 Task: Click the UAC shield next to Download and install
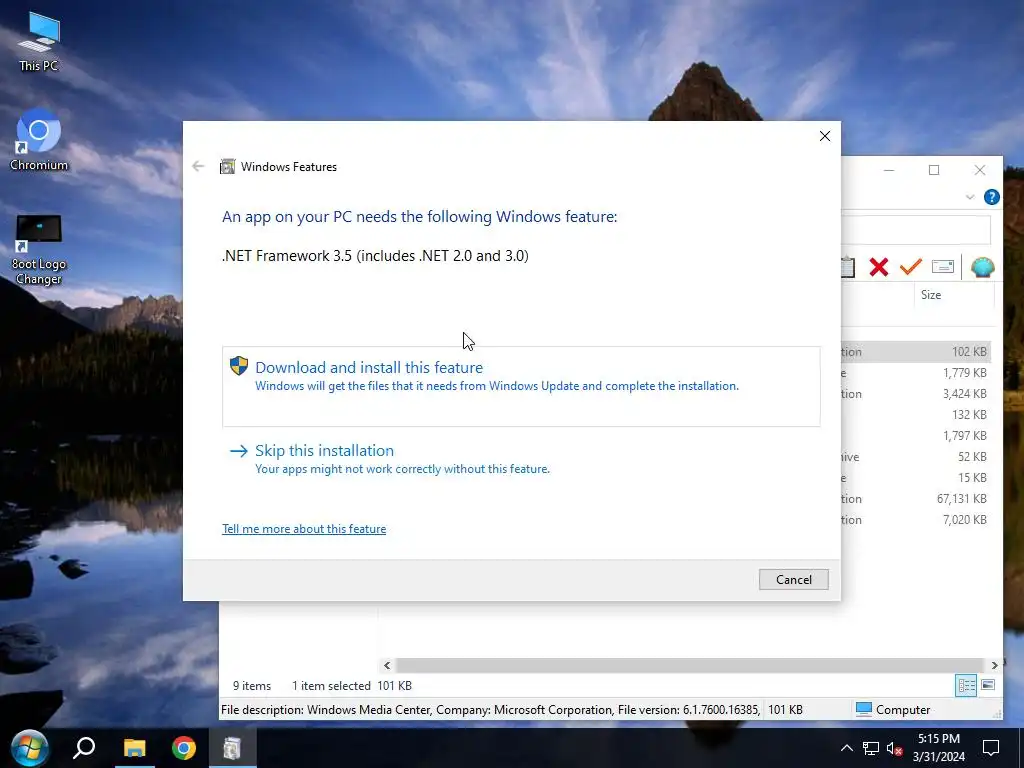[239, 366]
